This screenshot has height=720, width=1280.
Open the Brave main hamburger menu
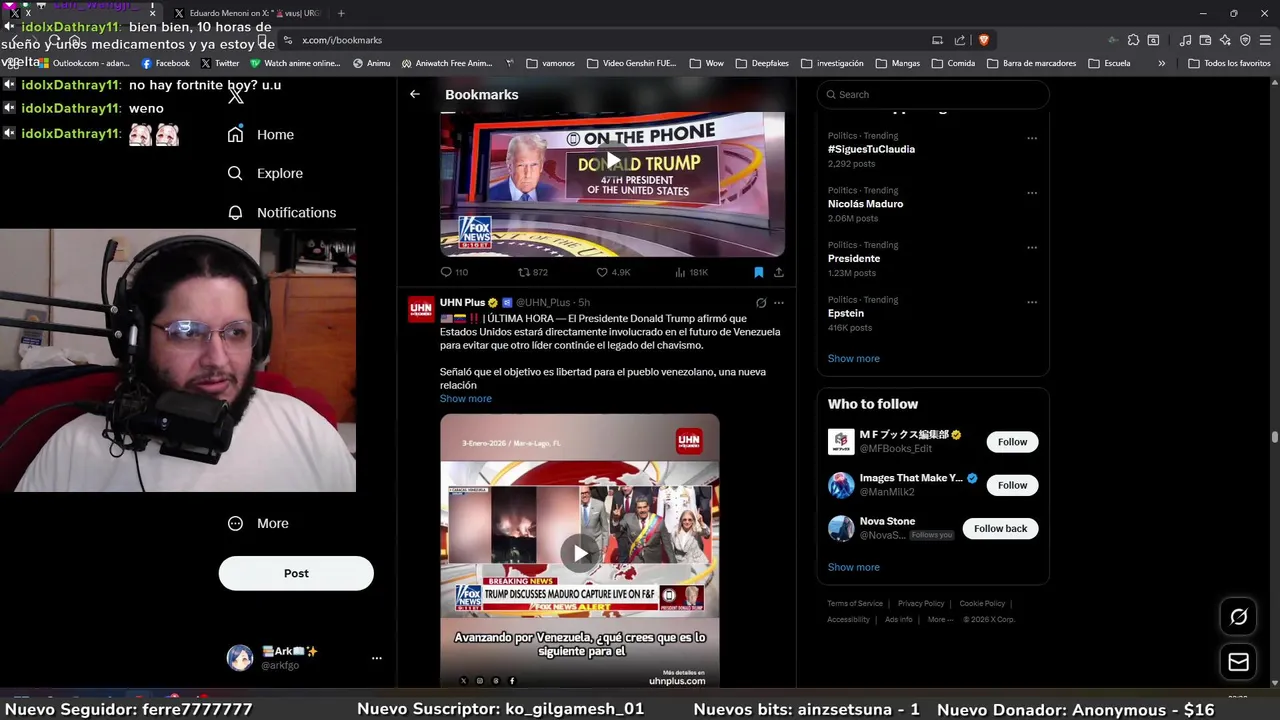1265,40
